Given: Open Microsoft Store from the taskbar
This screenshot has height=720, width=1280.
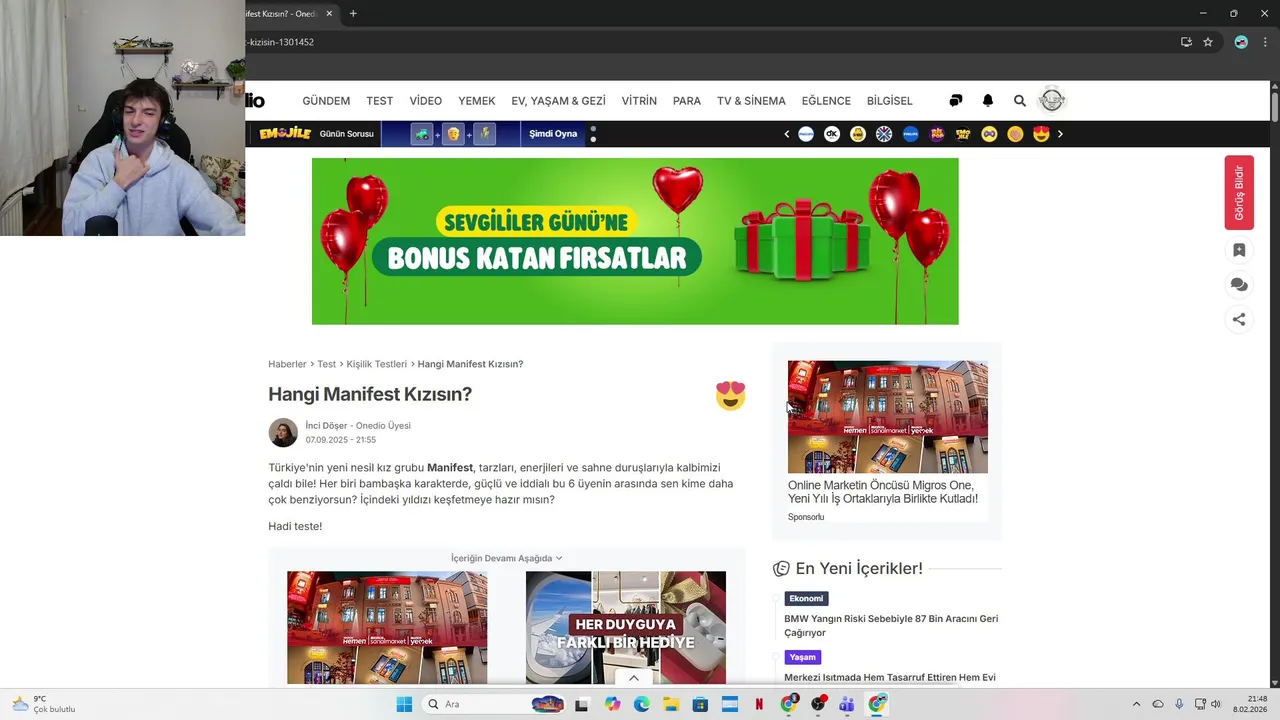Looking at the screenshot, I should (x=700, y=704).
